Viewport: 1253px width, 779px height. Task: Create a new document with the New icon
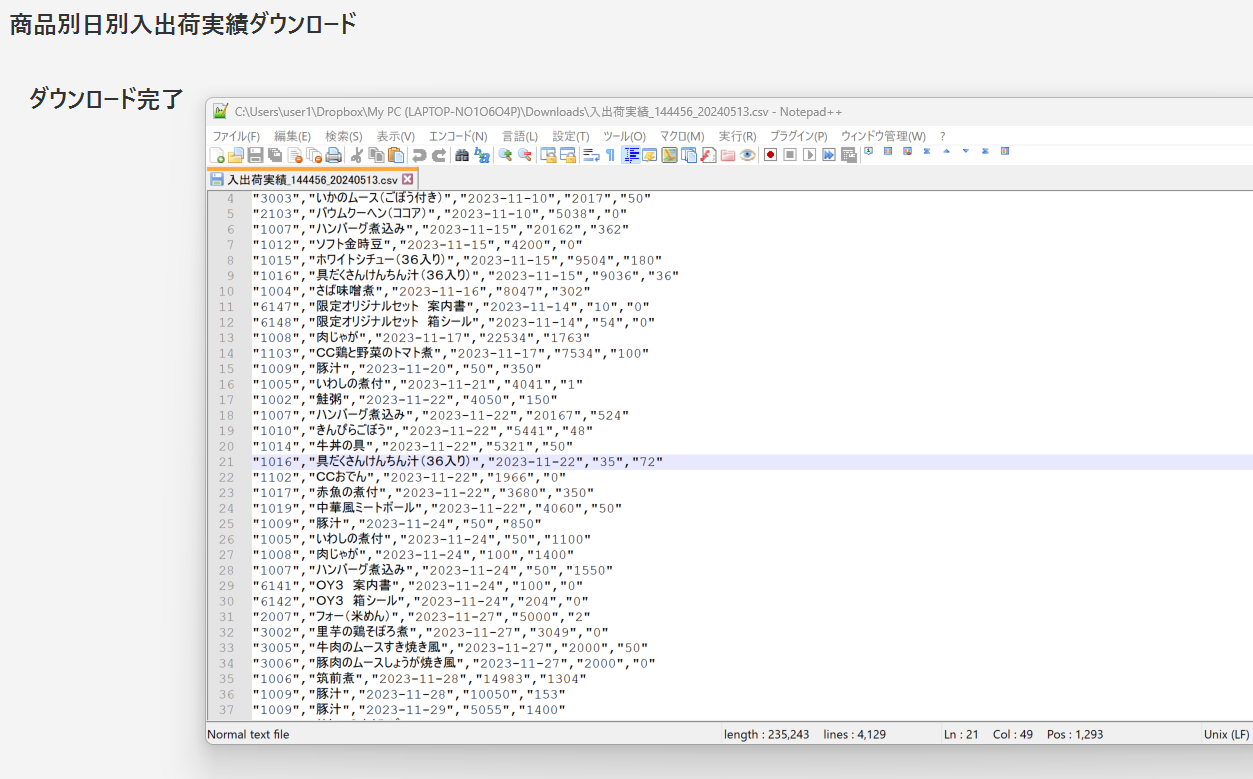click(x=217, y=155)
